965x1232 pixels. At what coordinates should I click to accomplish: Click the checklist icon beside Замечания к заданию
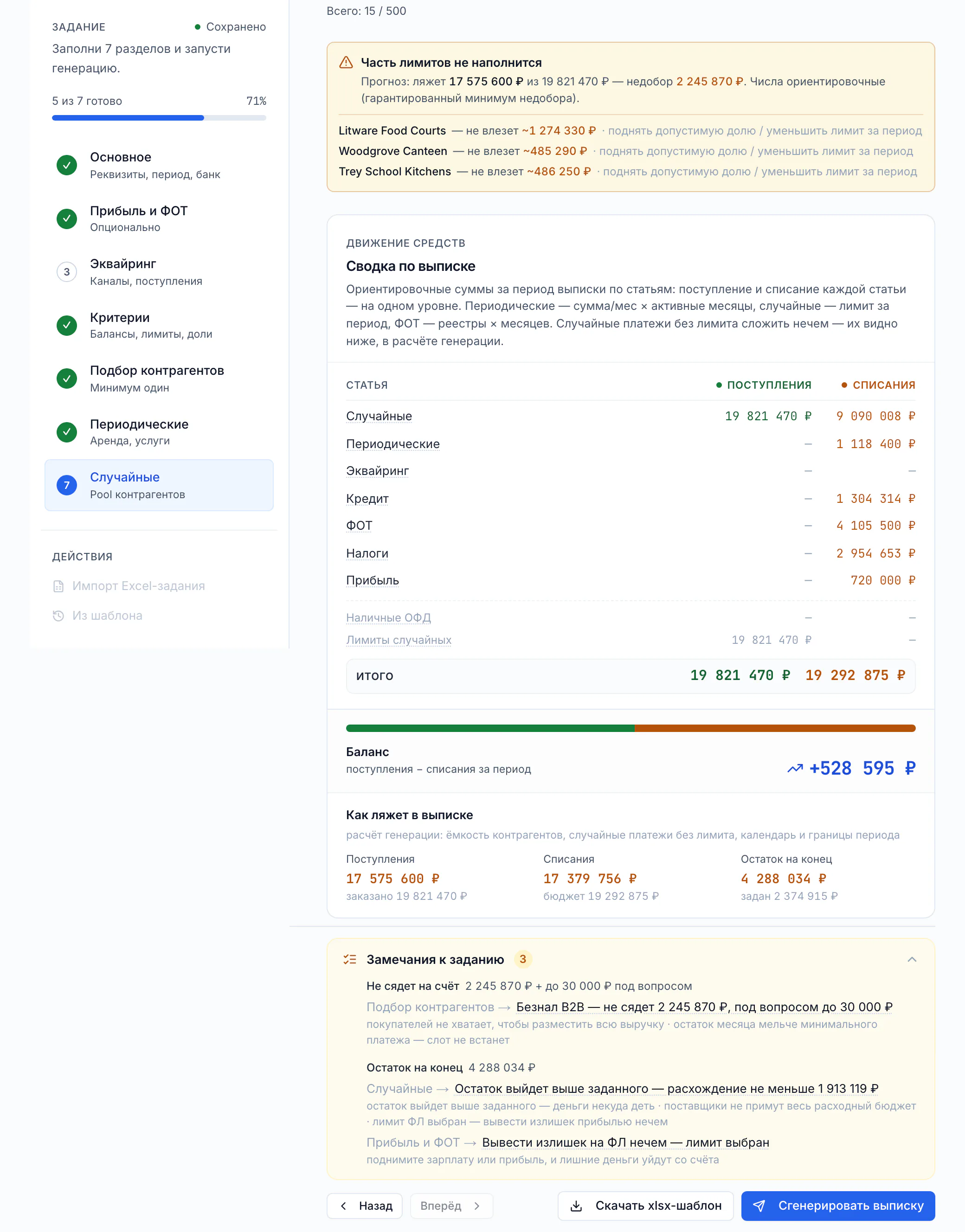coord(350,959)
